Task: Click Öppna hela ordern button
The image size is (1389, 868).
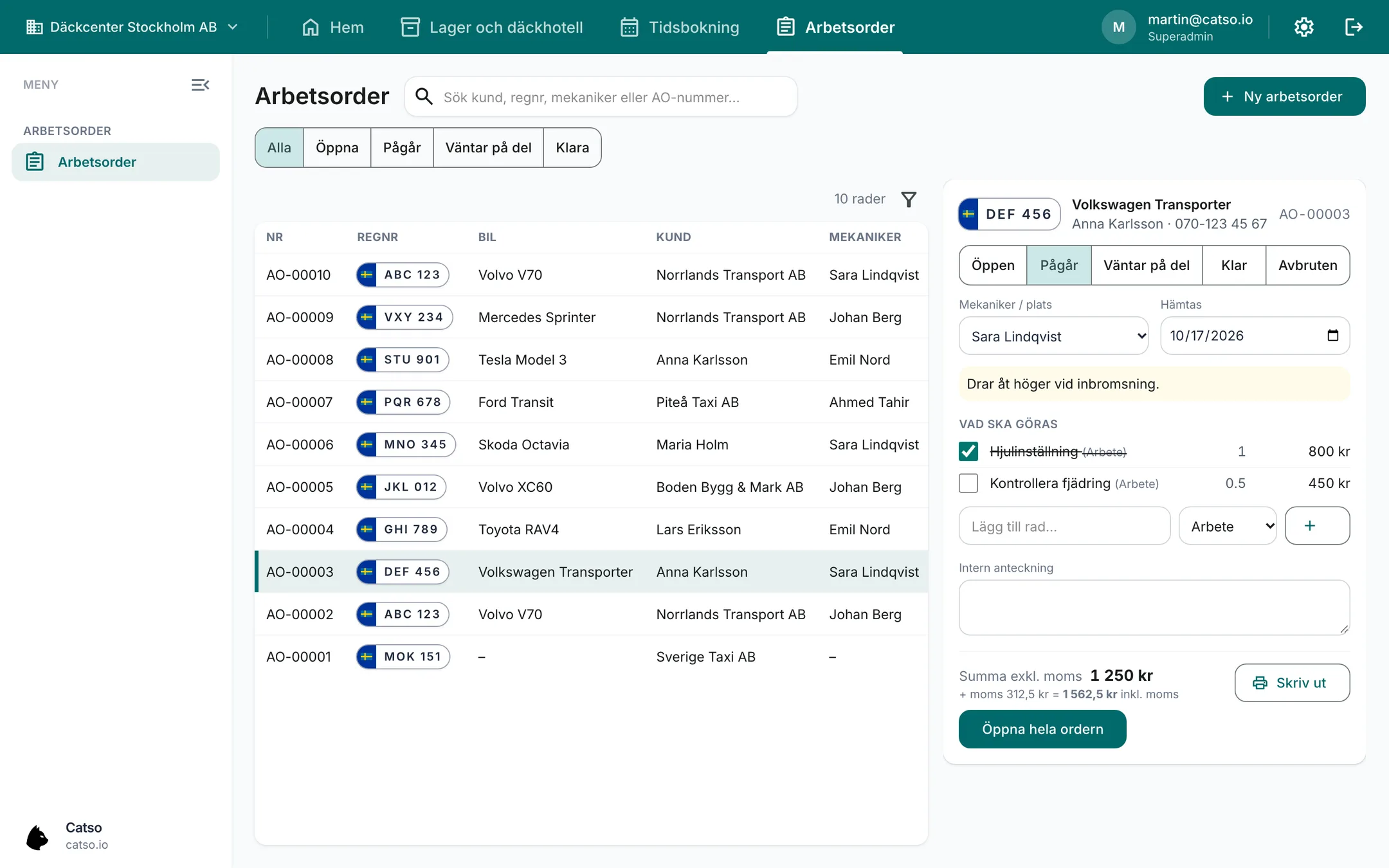Action: tap(1042, 729)
